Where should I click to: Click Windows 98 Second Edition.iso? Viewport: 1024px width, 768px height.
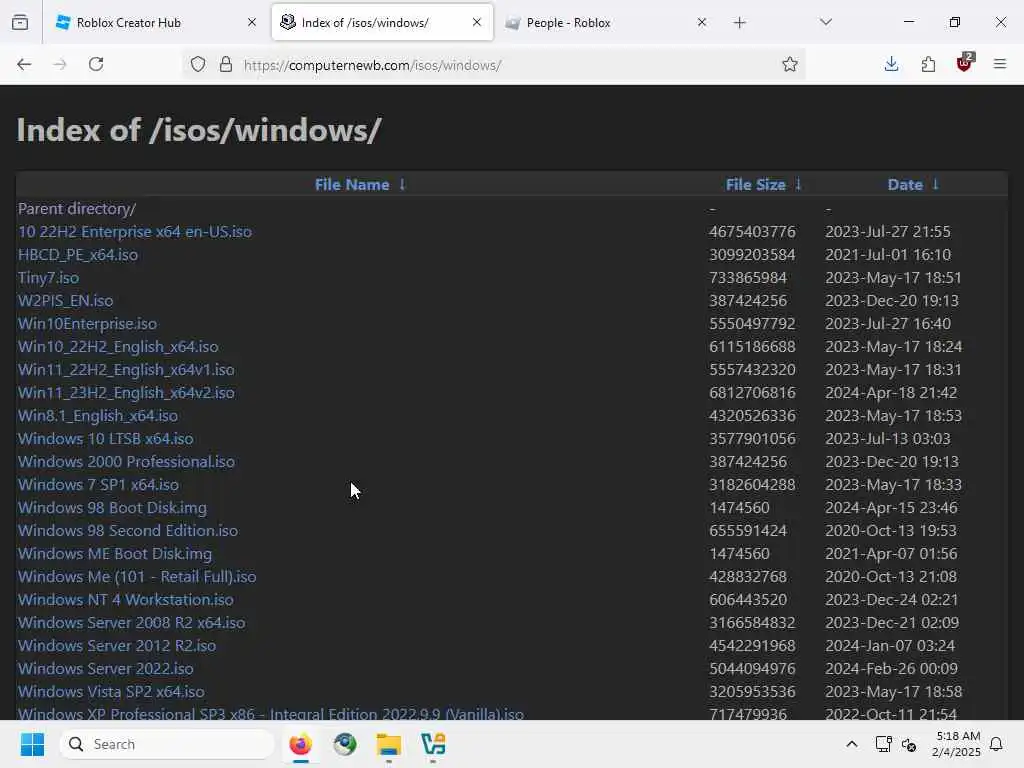point(128,531)
